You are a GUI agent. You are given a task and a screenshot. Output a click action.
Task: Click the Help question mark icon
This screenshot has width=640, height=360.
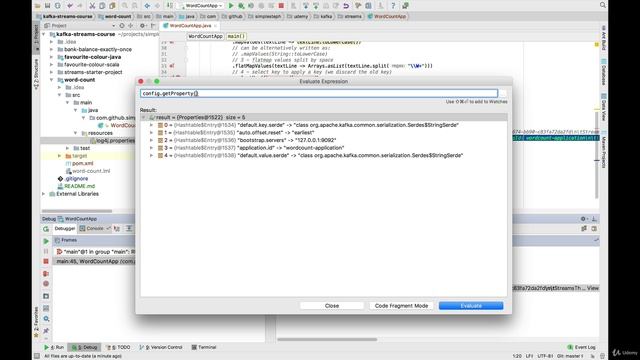click(x=393, y=6)
